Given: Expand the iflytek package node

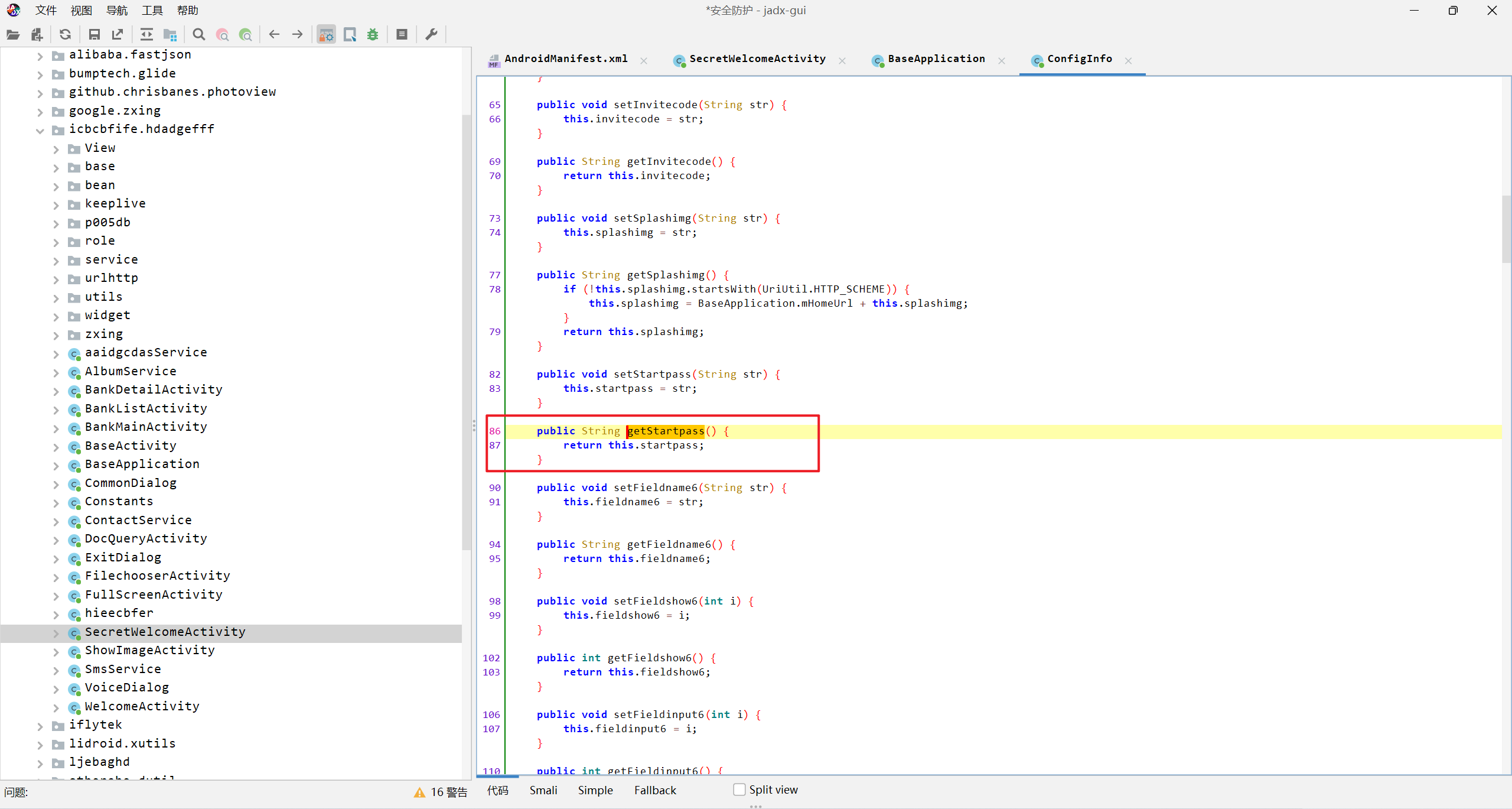Looking at the screenshot, I should tap(40, 726).
